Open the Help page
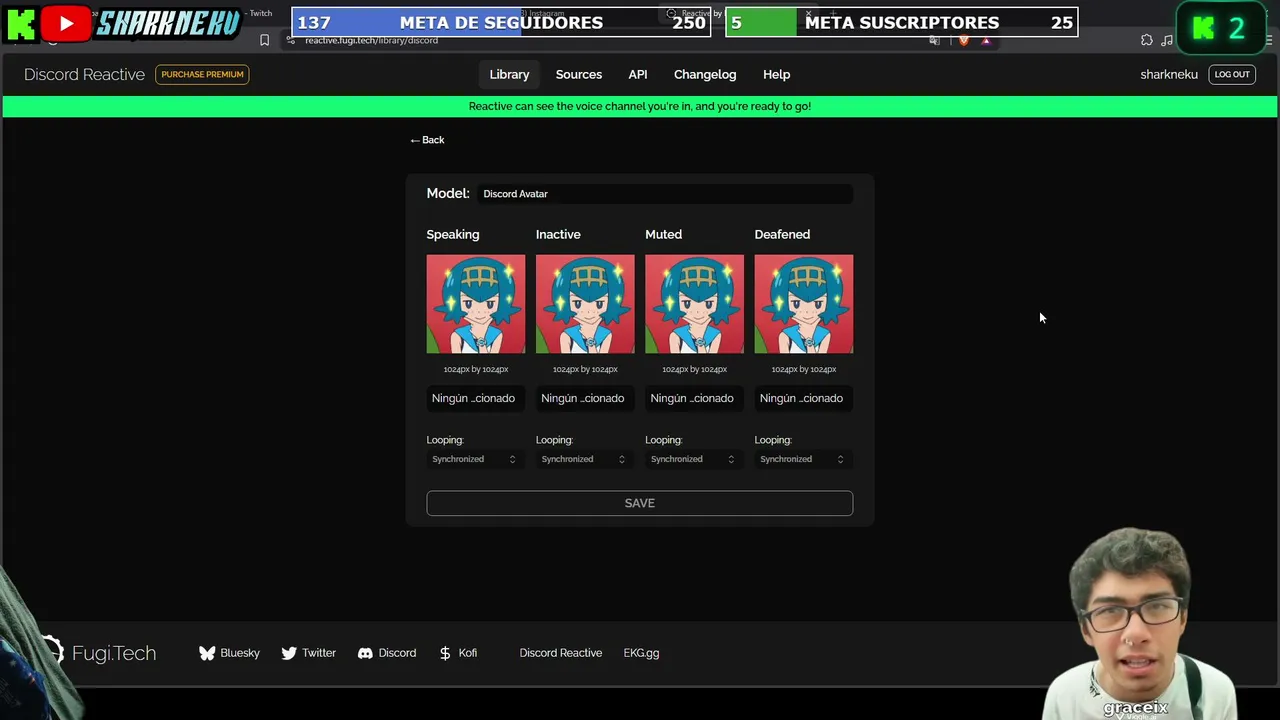This screenshot has height=720, width=1280. (776, 74)
